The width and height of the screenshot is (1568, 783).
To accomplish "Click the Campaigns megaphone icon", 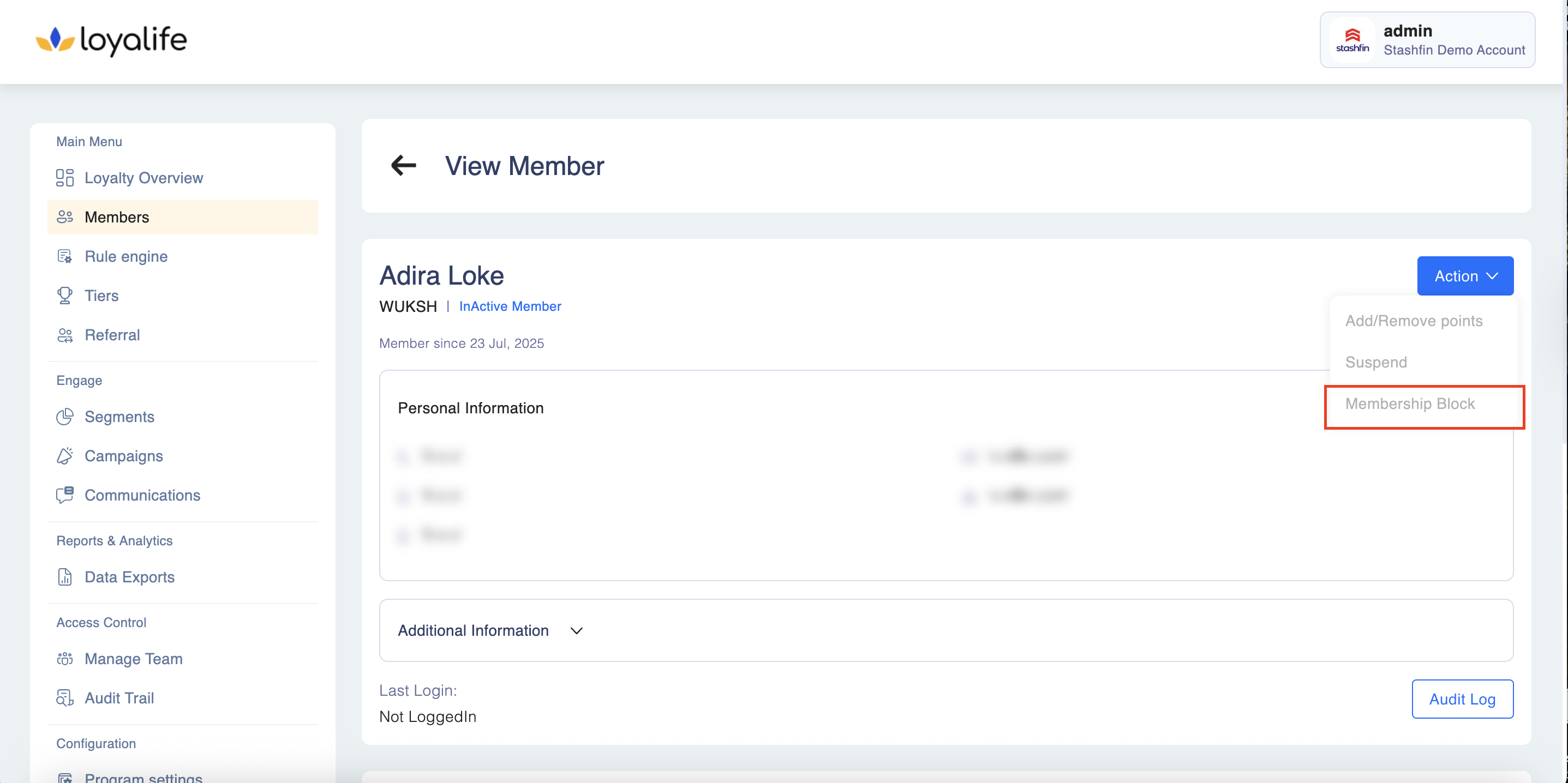I will (64, 456).
